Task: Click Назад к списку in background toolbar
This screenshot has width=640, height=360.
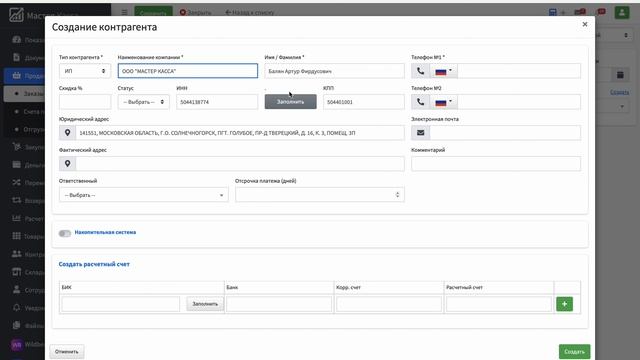Action: coord(249,13)
